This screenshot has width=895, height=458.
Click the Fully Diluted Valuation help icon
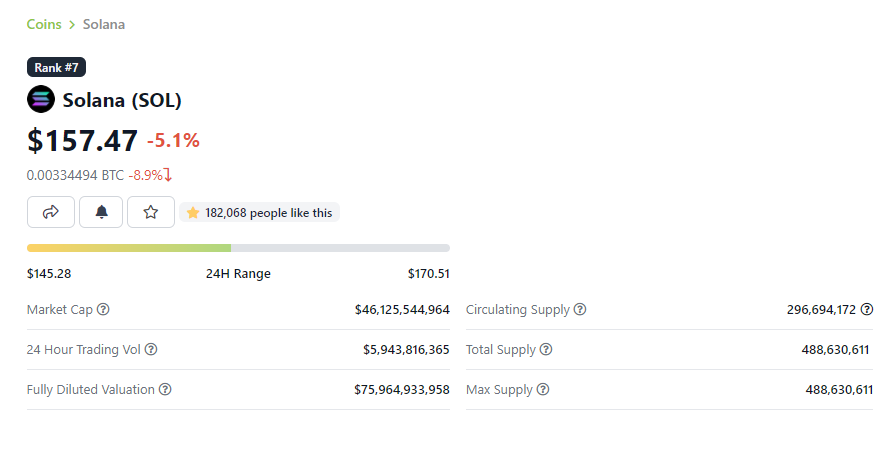pos(165,389)
